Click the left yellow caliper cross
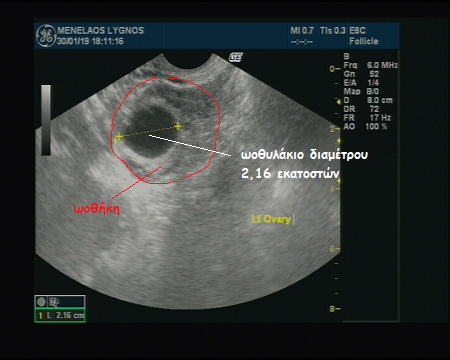The height and width of the screenshot is (360, 450). (118, 137)
